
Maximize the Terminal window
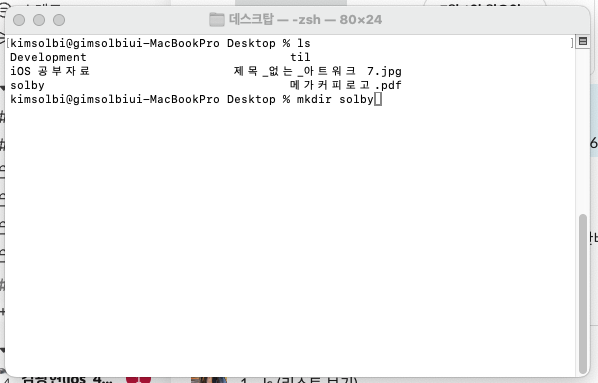click(x=59, y=20)
